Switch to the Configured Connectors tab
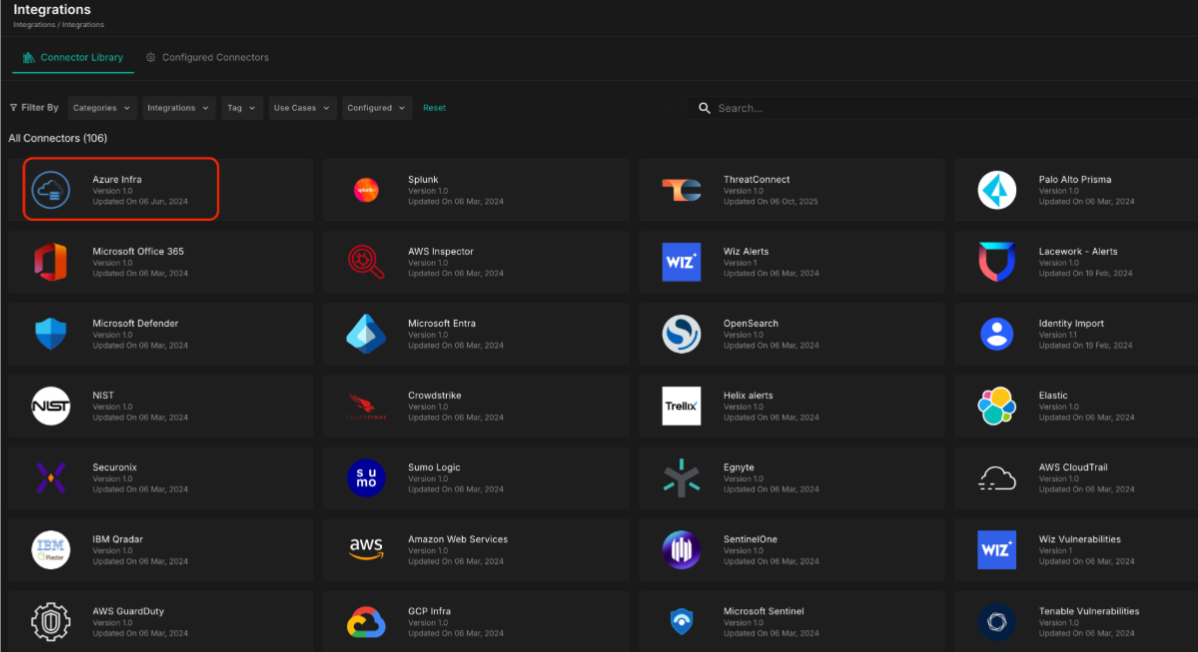This screenshot has width=1198, height=652. [x=207, y=57]
